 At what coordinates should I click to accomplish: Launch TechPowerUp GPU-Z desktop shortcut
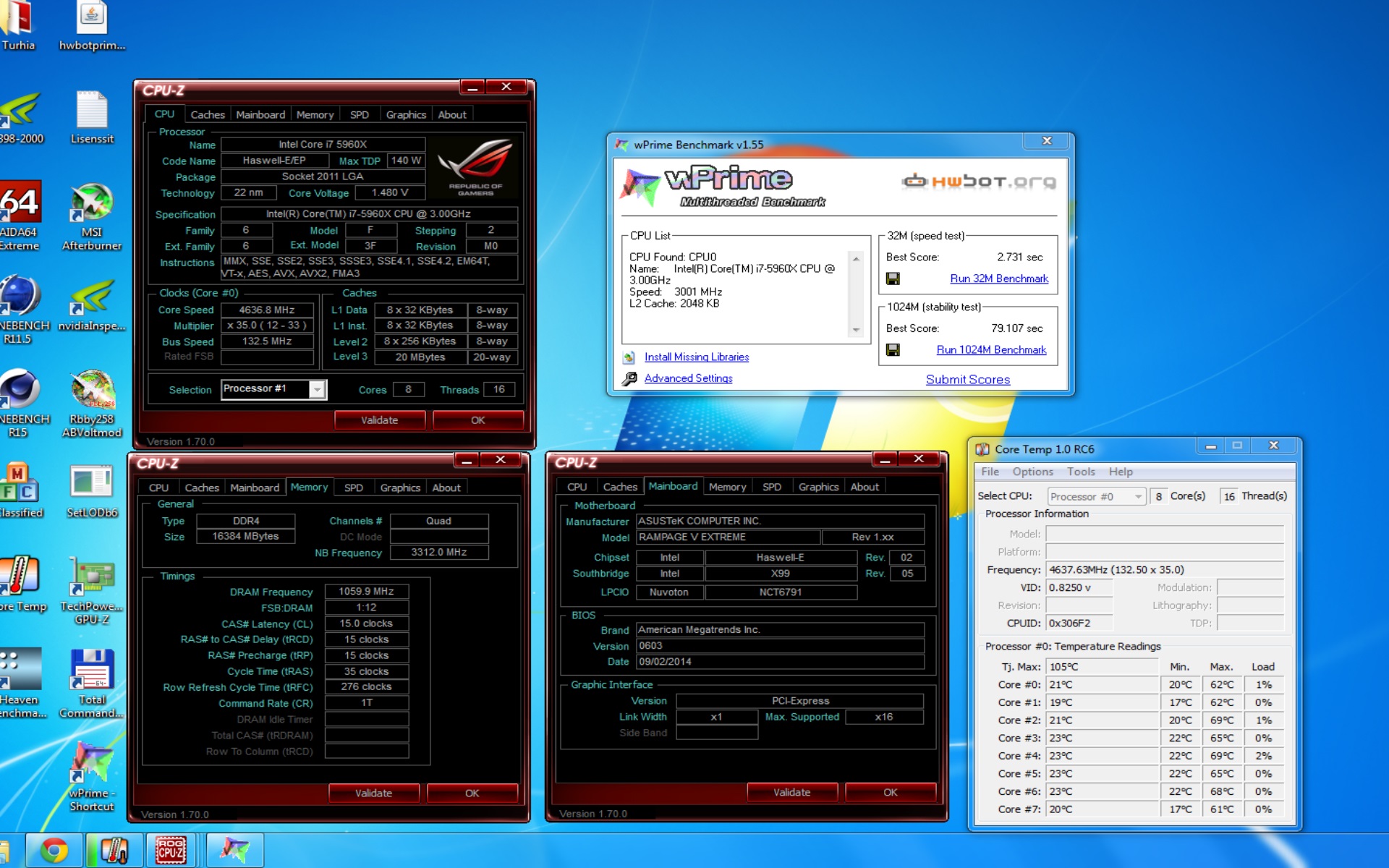pyautogui.click(x=92, y=590)
